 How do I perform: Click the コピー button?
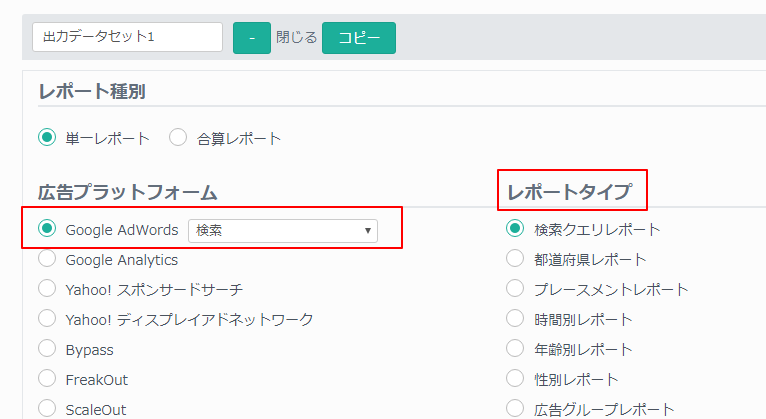click(359, 38)
